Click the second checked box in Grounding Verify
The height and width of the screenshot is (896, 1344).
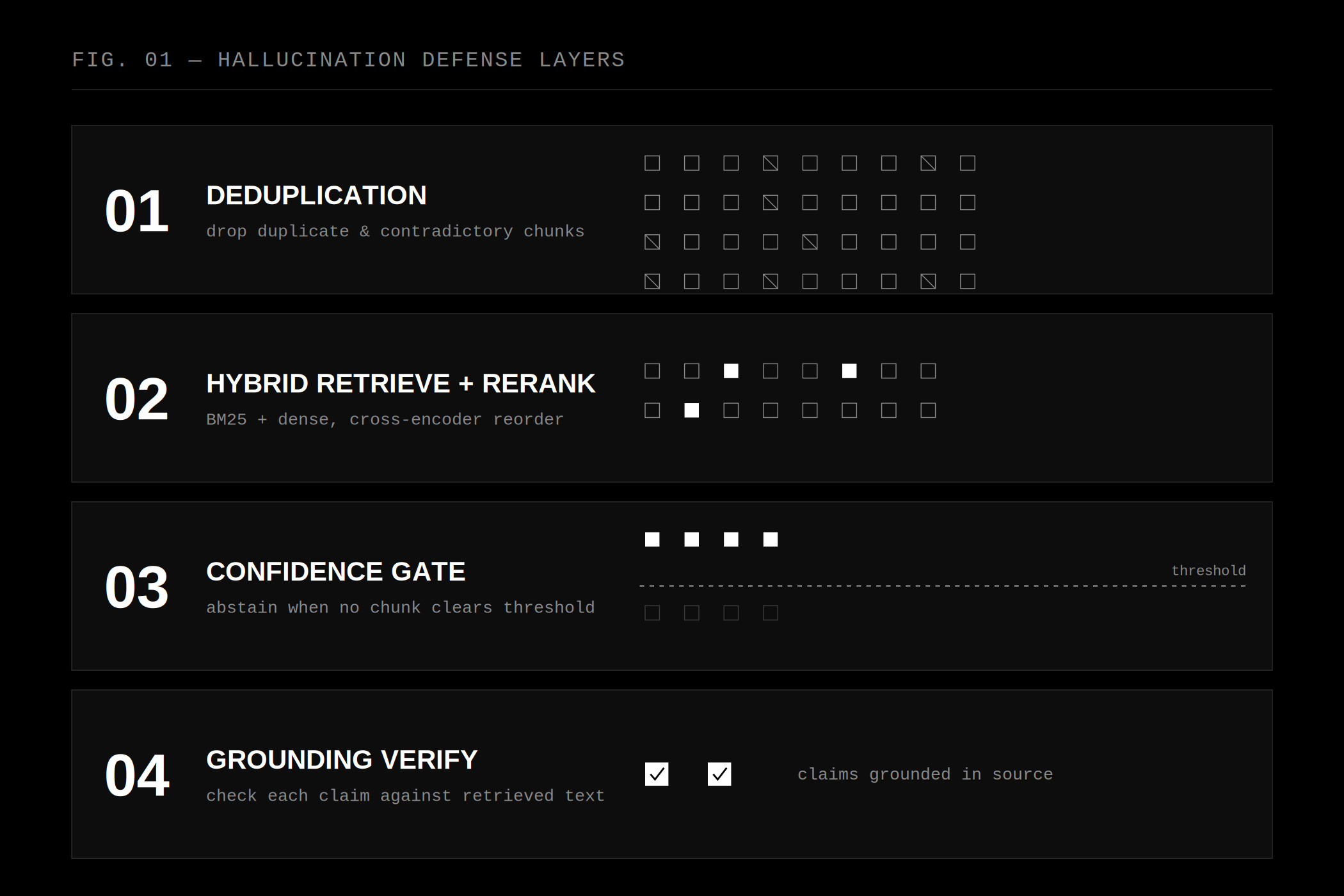coord(719,774)
